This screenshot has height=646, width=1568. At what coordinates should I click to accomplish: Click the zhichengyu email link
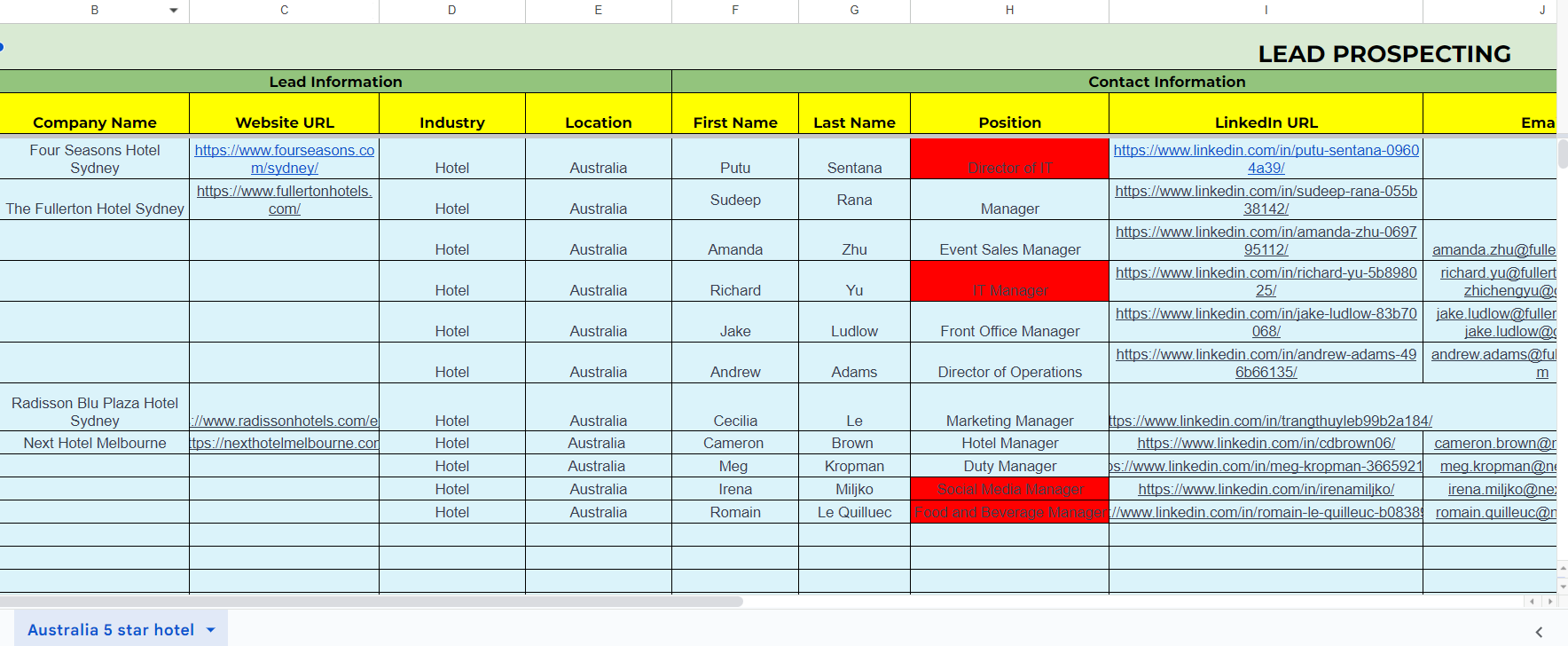tap(1509, 290)
